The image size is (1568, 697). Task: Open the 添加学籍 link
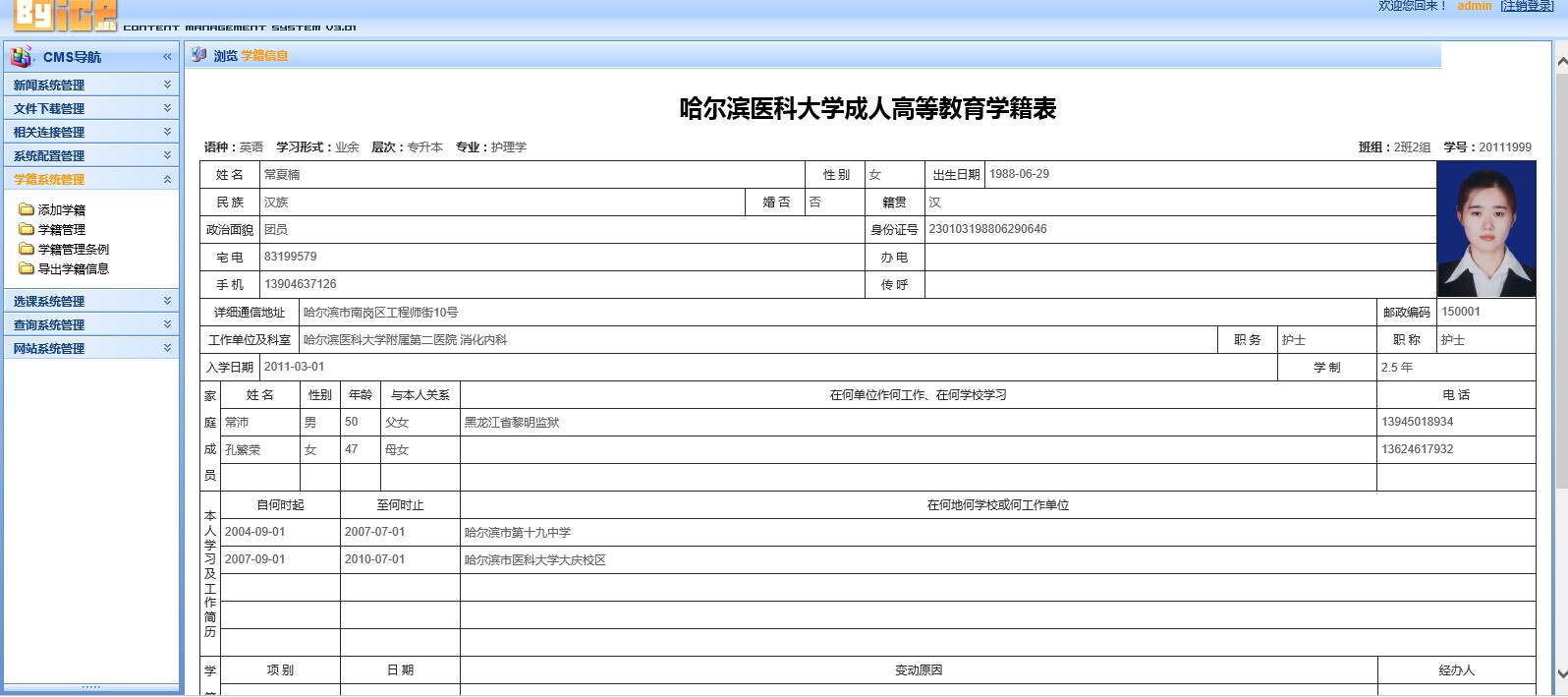point(62,210)
